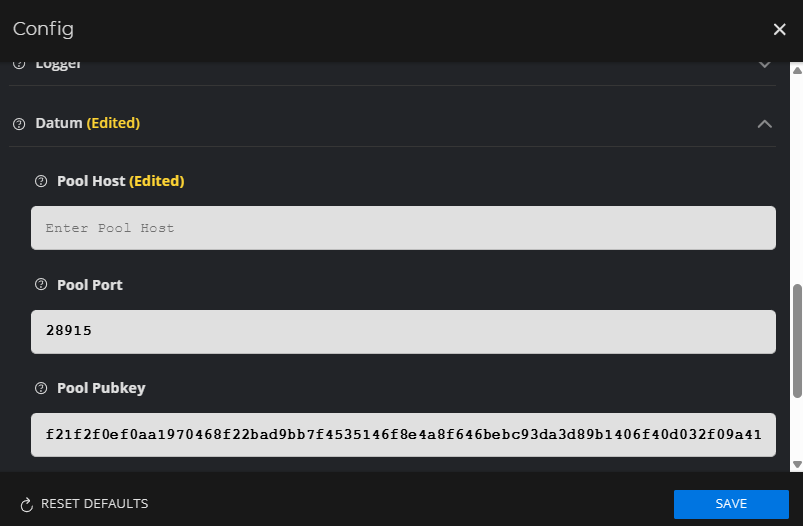
Task: Click the scrollbar track above the thumb
Action: tap(797, 180)
